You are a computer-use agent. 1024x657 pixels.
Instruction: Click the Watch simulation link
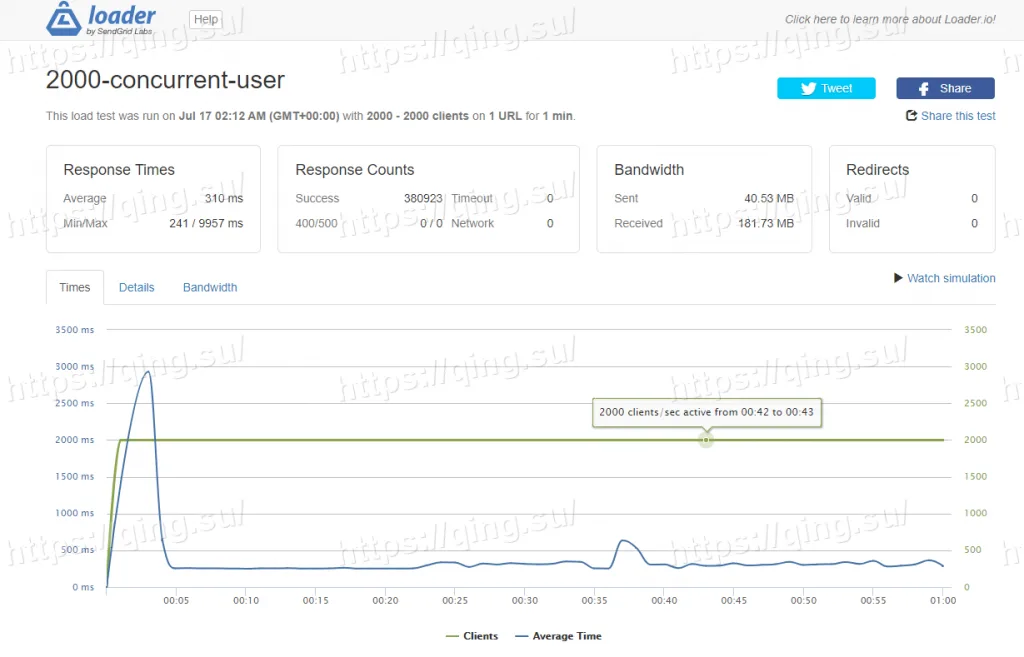click(951, 278)
